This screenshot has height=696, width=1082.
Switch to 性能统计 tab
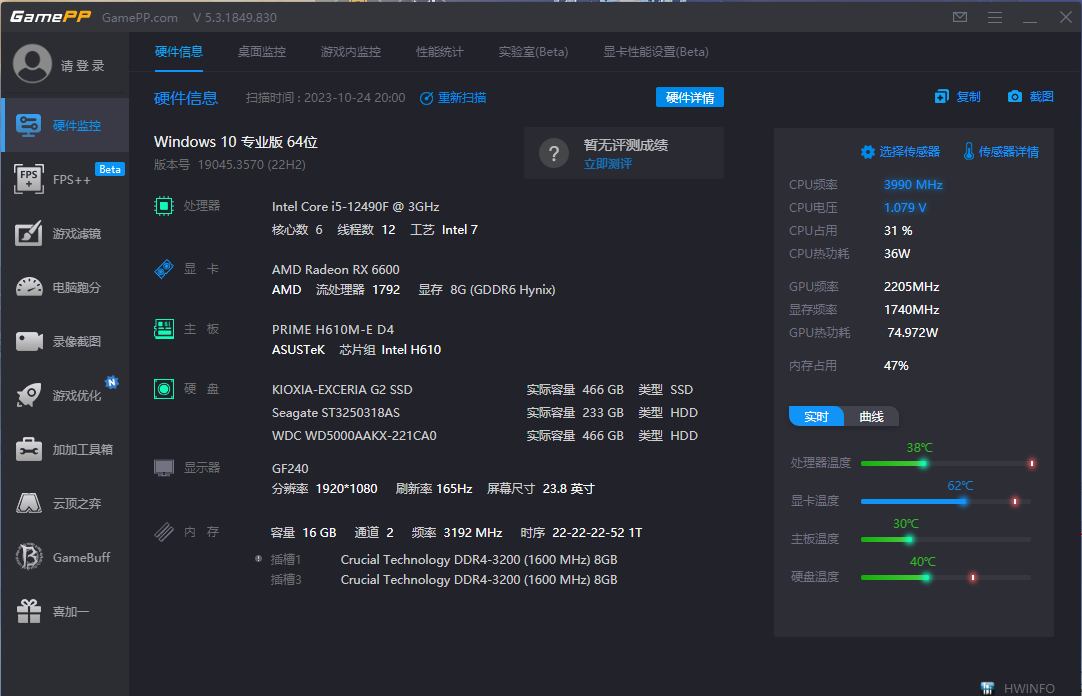(440, 52)
